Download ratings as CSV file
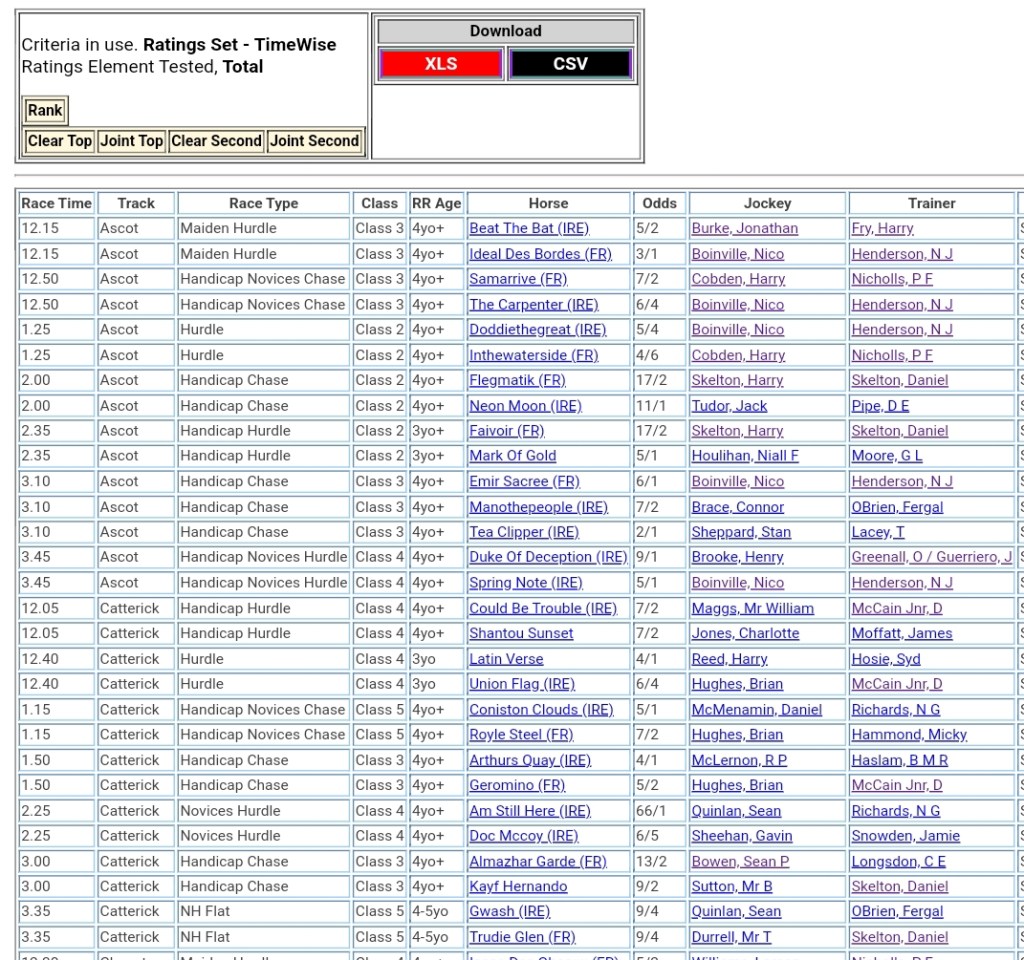1024x960 pixels. (x=570, y=64)
